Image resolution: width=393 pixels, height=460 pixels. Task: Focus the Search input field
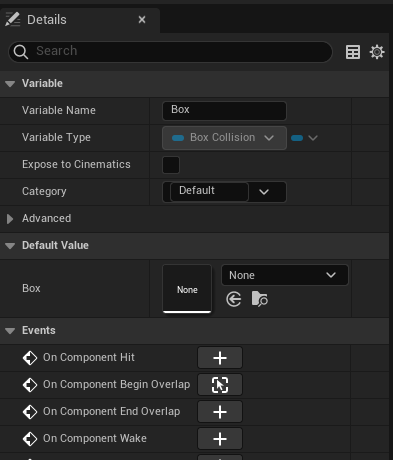pyautogui.click(x=170, y=52)
